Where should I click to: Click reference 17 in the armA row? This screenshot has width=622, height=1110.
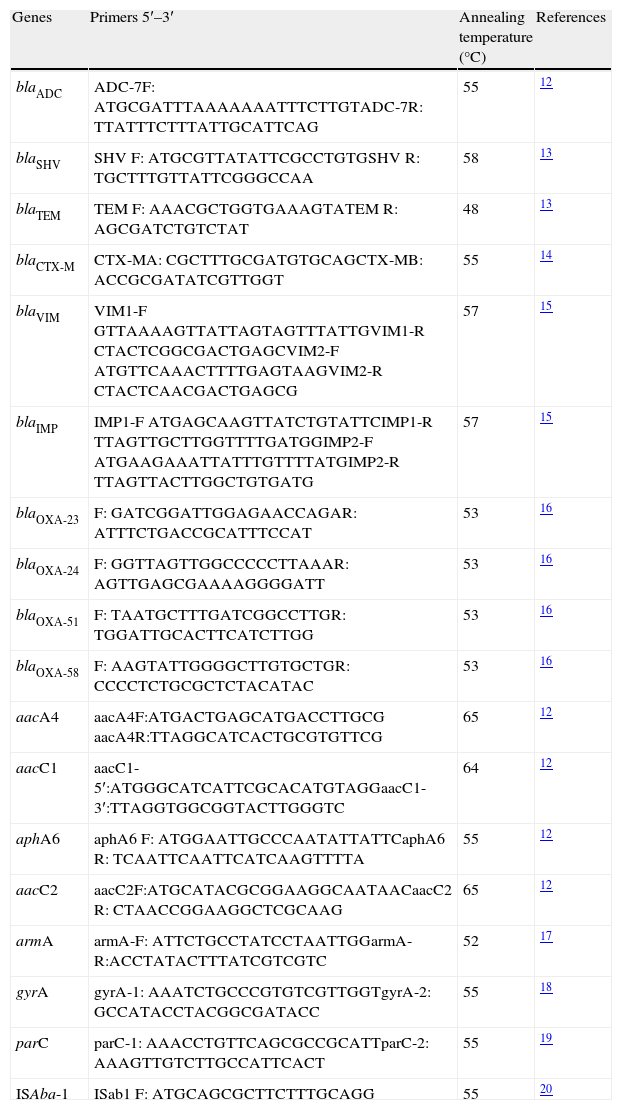coord(546,937)
